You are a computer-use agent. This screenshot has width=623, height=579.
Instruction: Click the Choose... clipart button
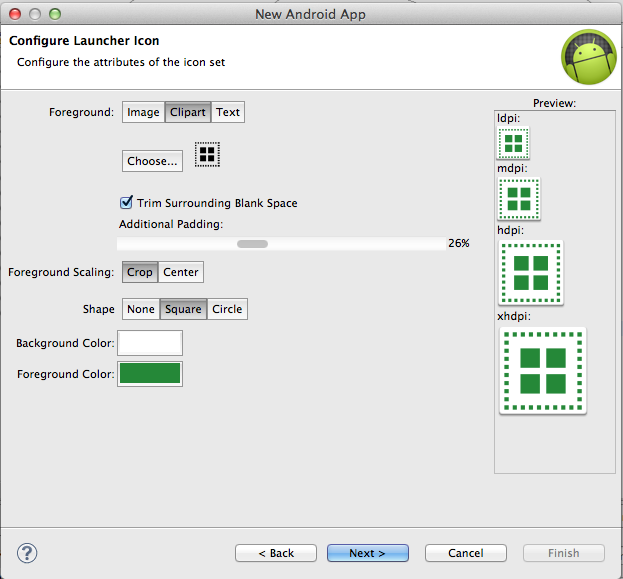point(152,161)
